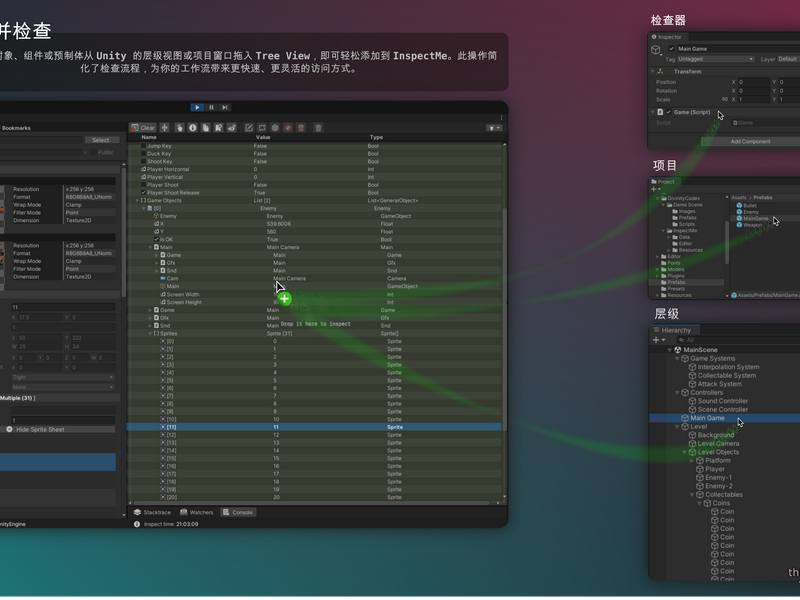Collapse the Sprites array row
800x600 pixels.
tap(150, 334)
